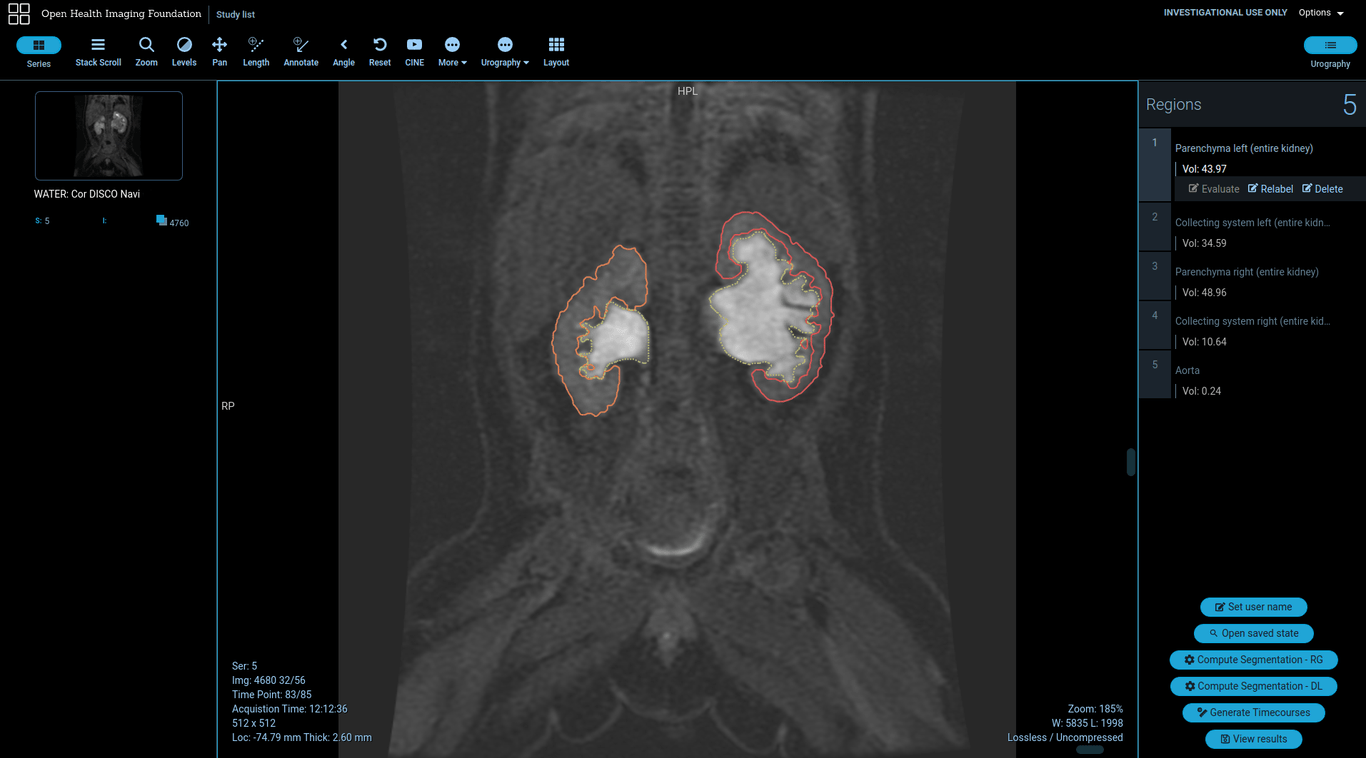Click the Angle measurement tool
This screenshot has width=1366, height=758.
(x=343, y=51)
